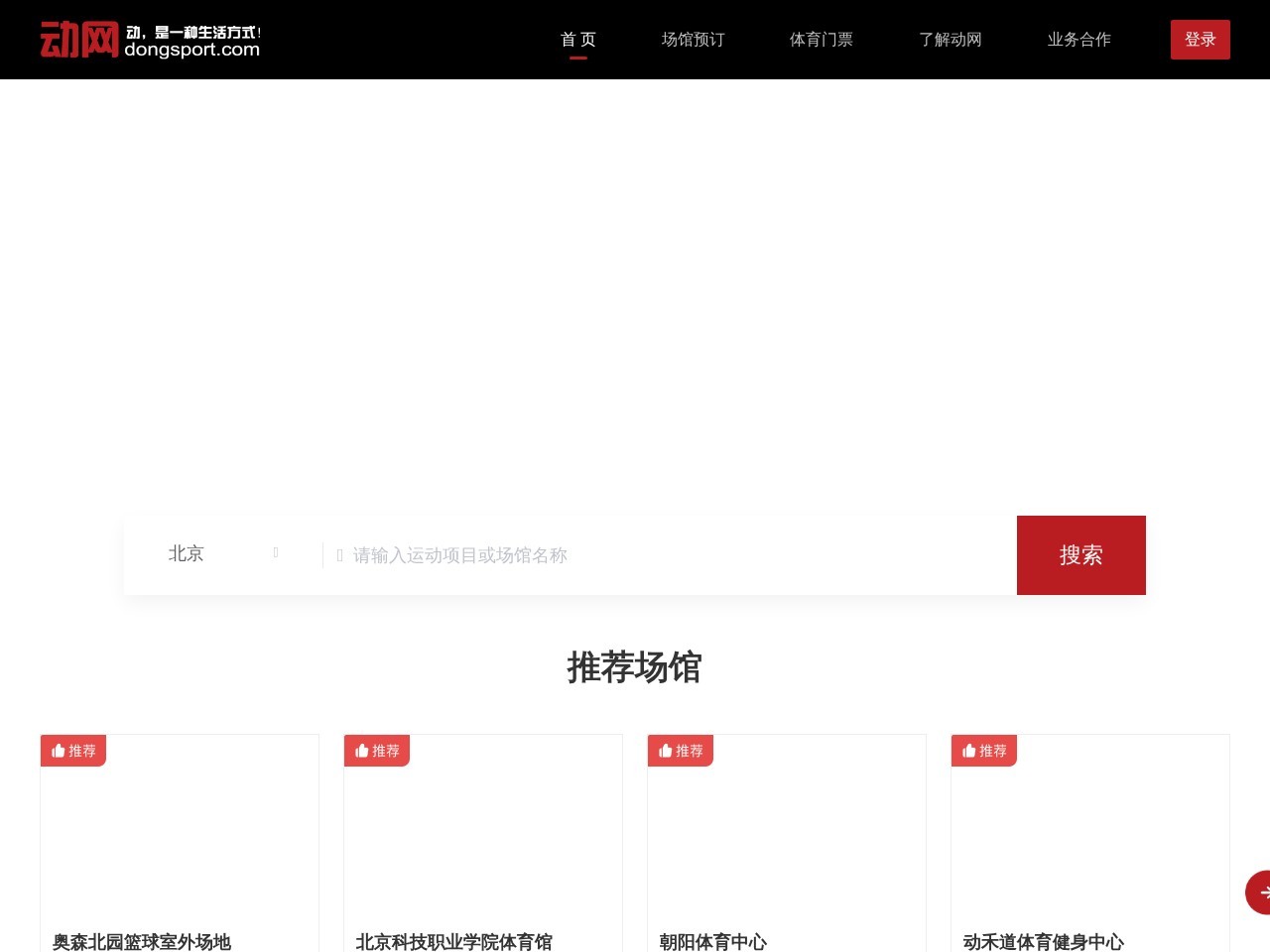
Task: Click the venue search input field
Action: coord(595,555)
